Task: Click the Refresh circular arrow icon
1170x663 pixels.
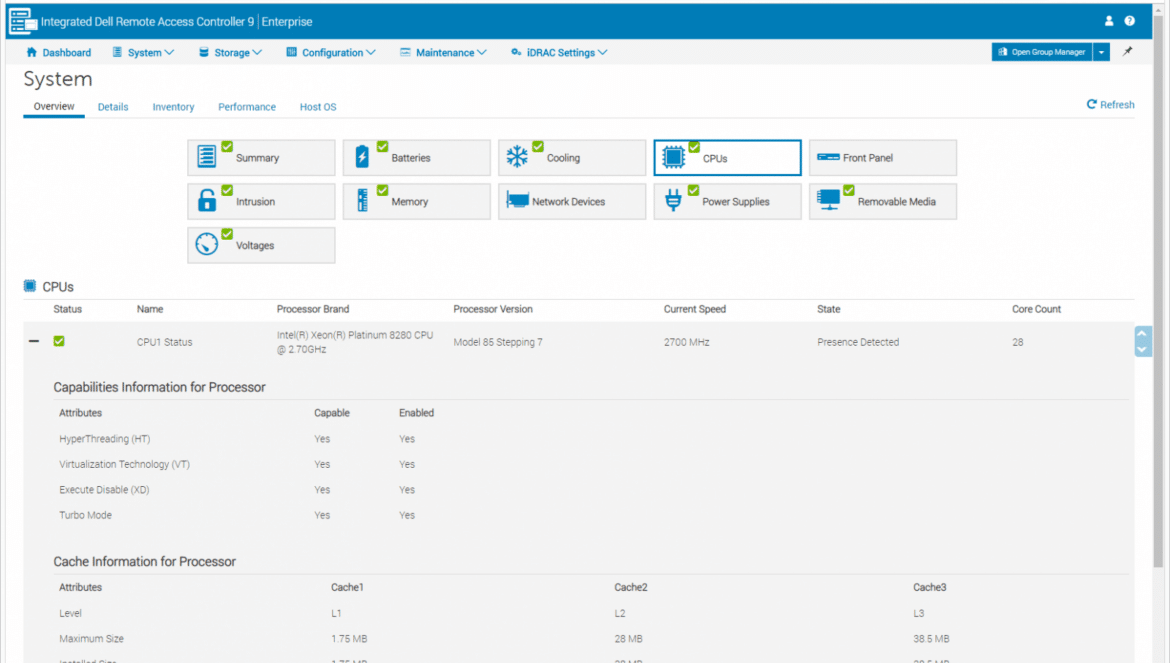Action: point(1092,104)
